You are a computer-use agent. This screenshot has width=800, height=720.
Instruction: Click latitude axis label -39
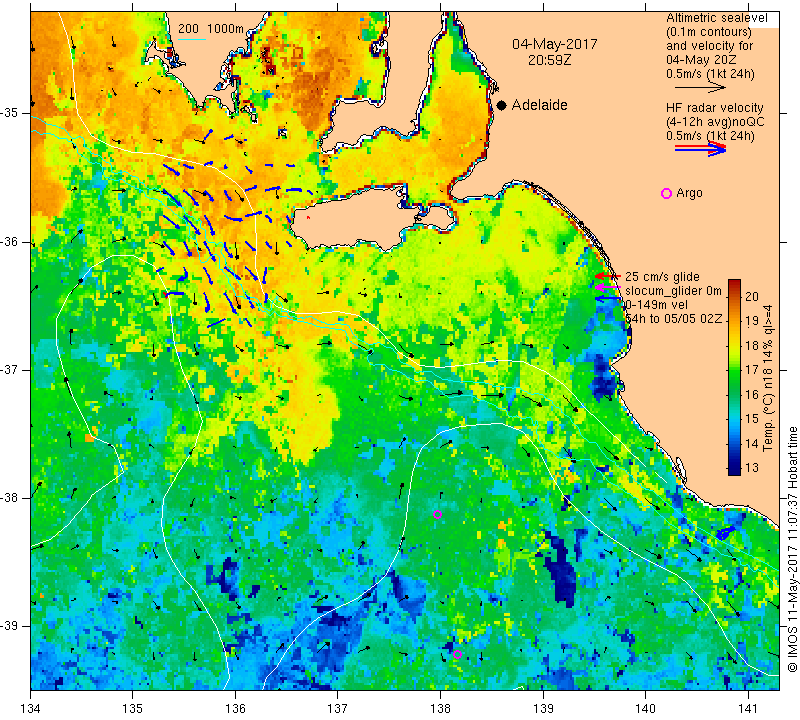tap(11, 626)
